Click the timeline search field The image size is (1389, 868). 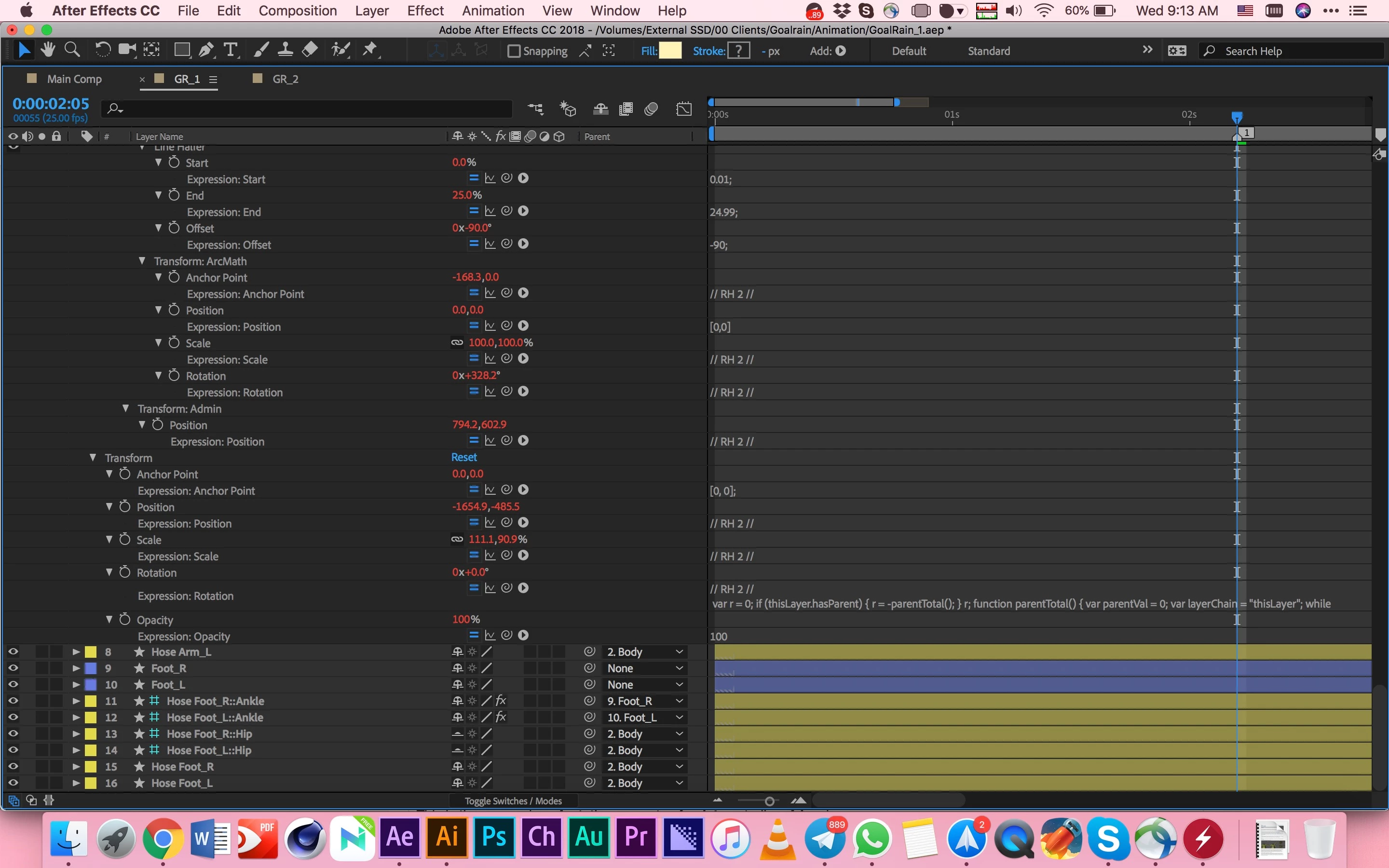[310, 108]
